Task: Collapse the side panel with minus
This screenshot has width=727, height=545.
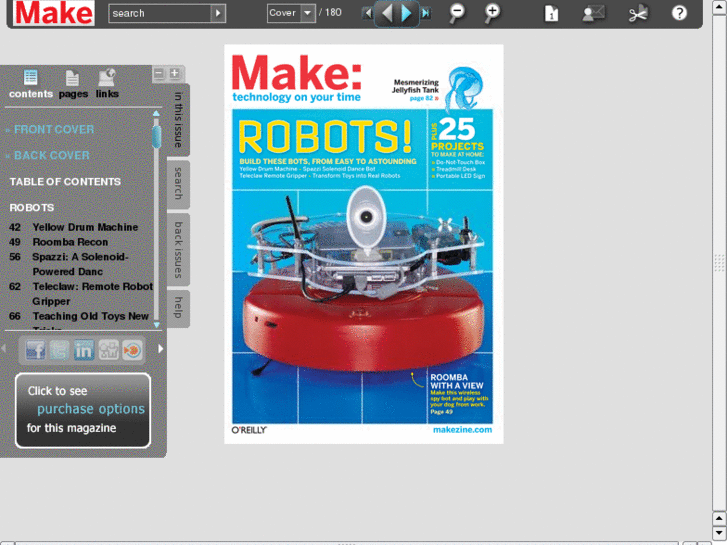Action: point(159,73)
